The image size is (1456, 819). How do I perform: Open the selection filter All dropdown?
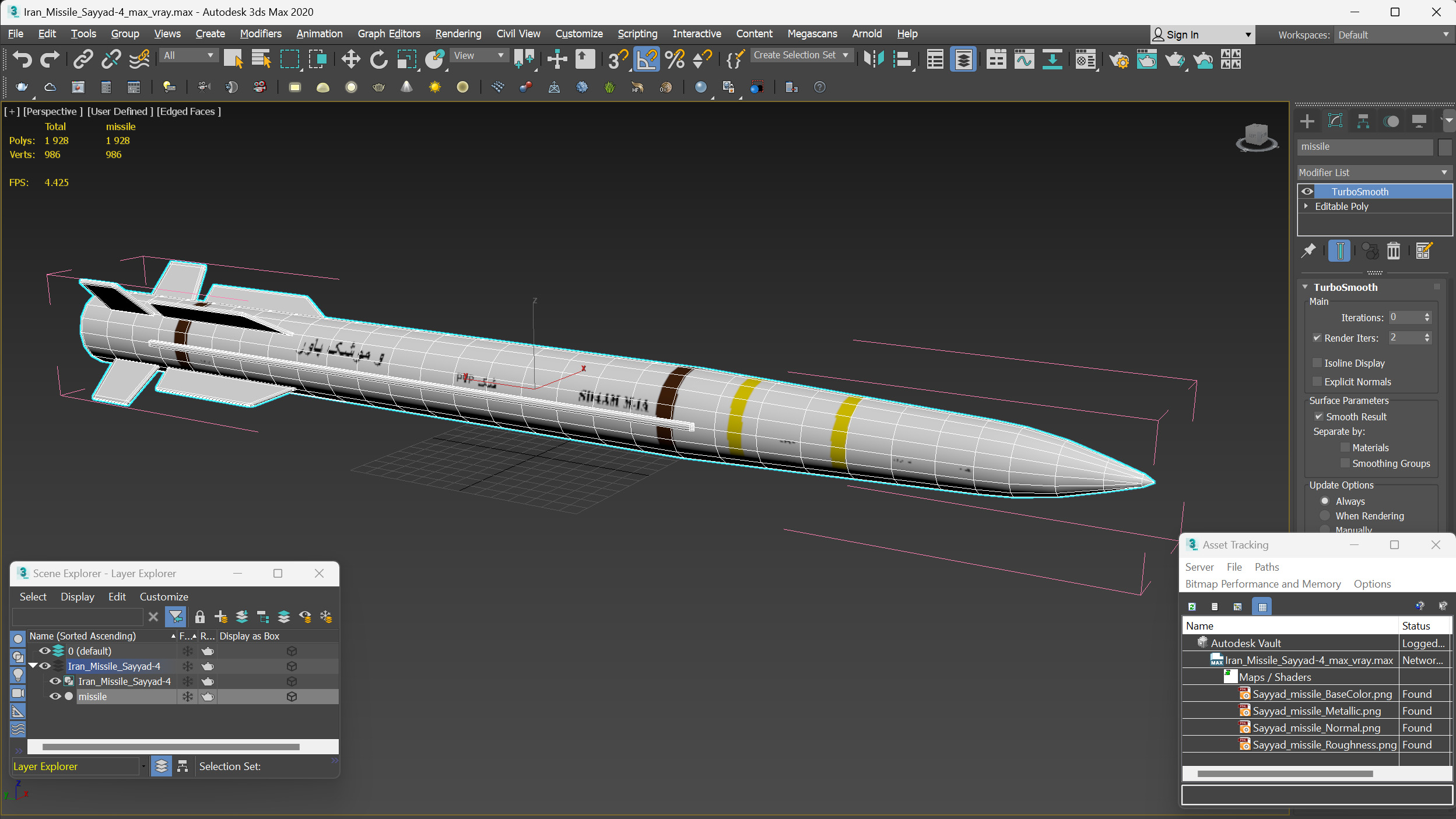tap(188, 55)
